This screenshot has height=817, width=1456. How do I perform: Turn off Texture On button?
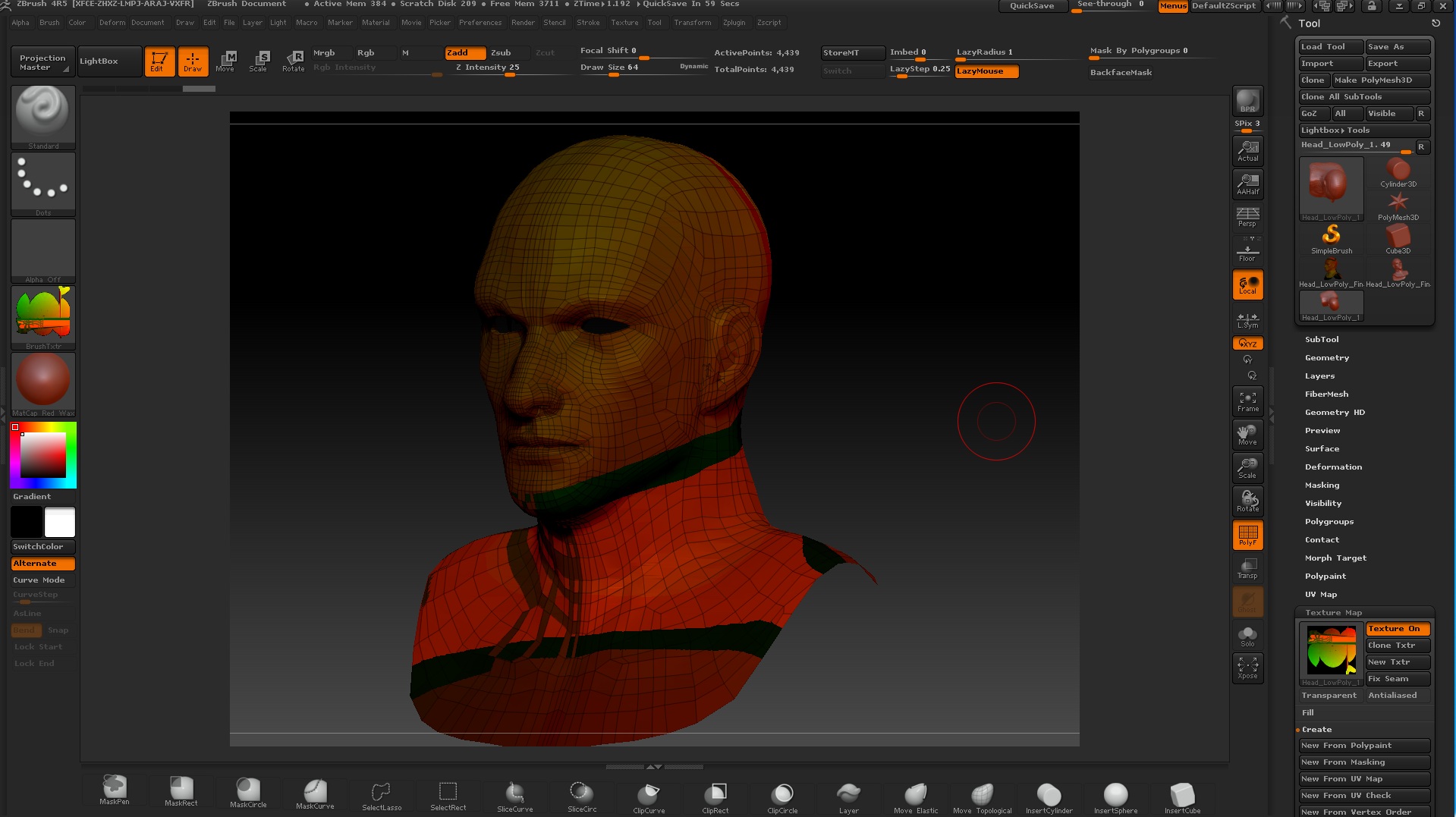pos(1397,629)
